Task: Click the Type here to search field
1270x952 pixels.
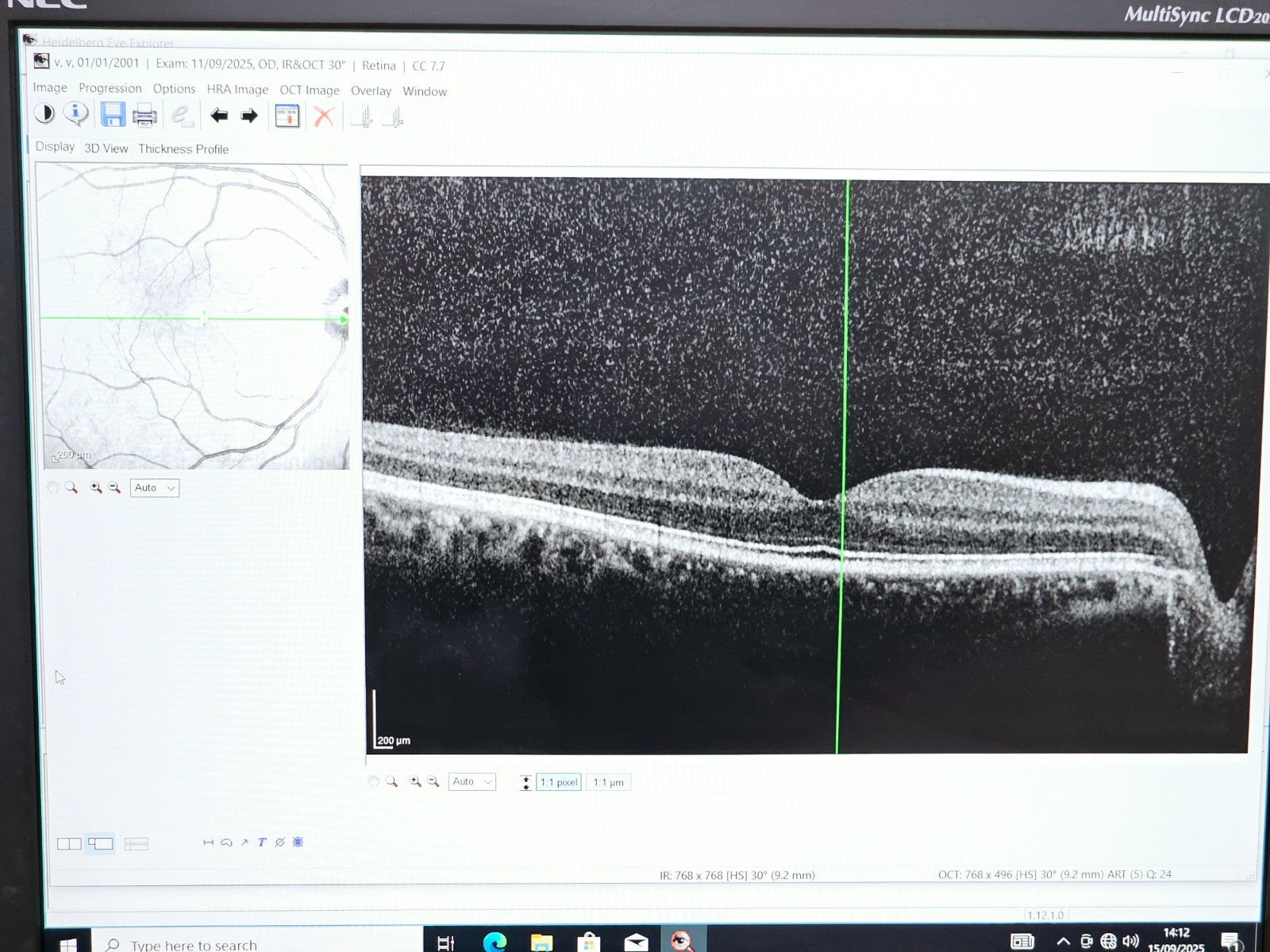Action: (198, 943)
